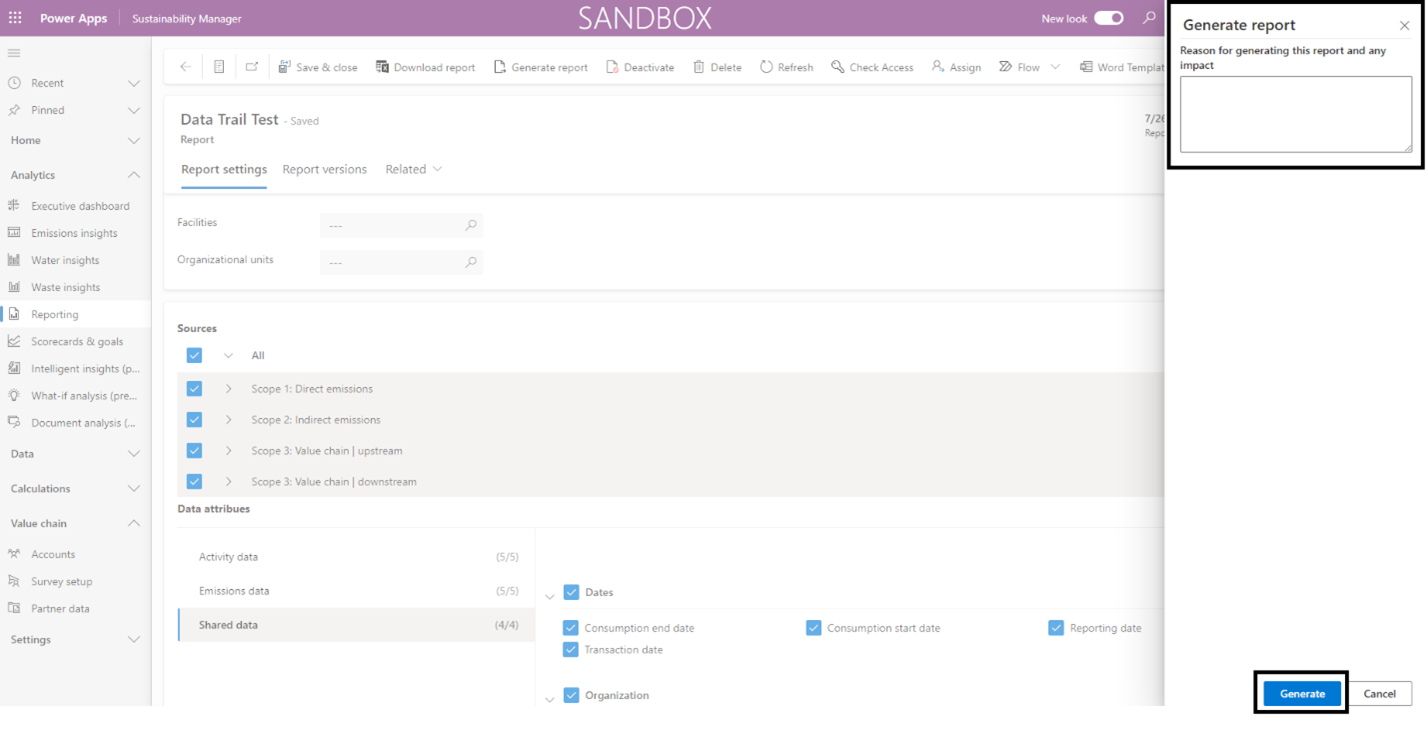Click Flow in command bar
Image resolution: width=1427 pixels, height=730 pixels.
point(1019,67)
